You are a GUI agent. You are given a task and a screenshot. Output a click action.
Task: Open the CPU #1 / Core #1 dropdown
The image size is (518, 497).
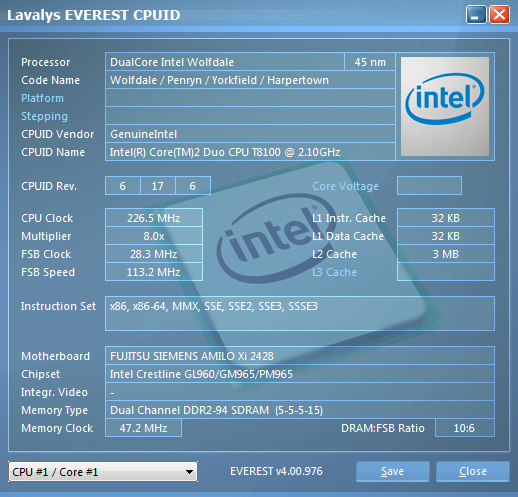tap(103, 472)
